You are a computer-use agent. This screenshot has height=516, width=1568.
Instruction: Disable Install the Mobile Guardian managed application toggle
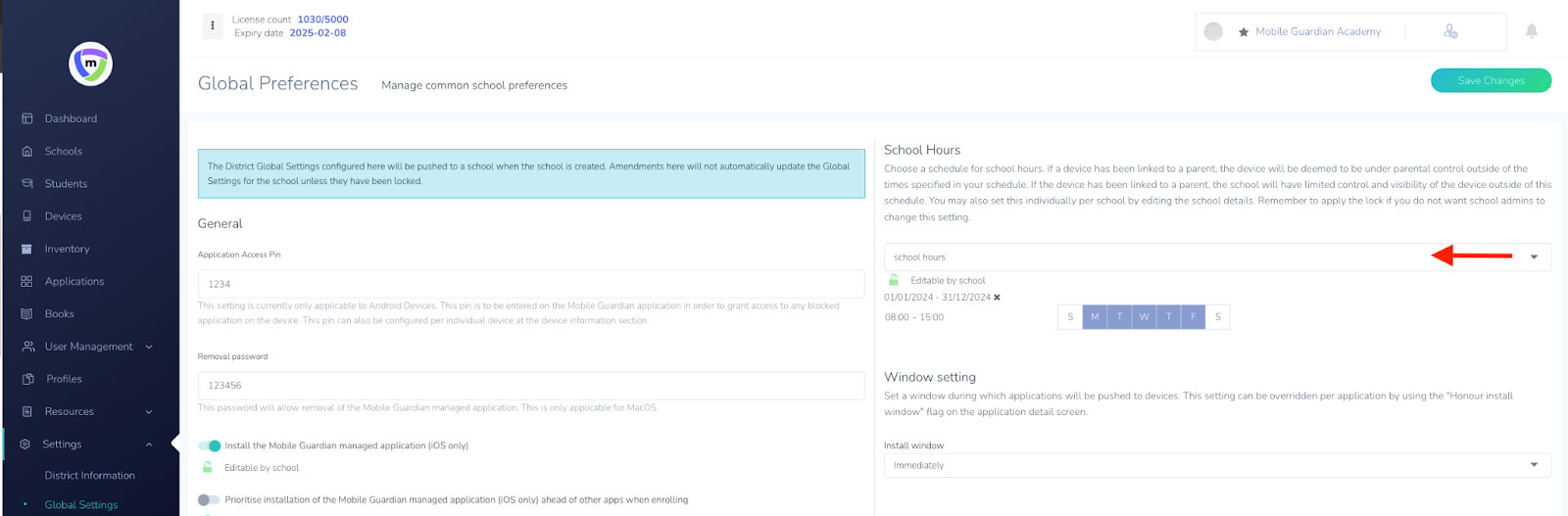pos(209,446)
